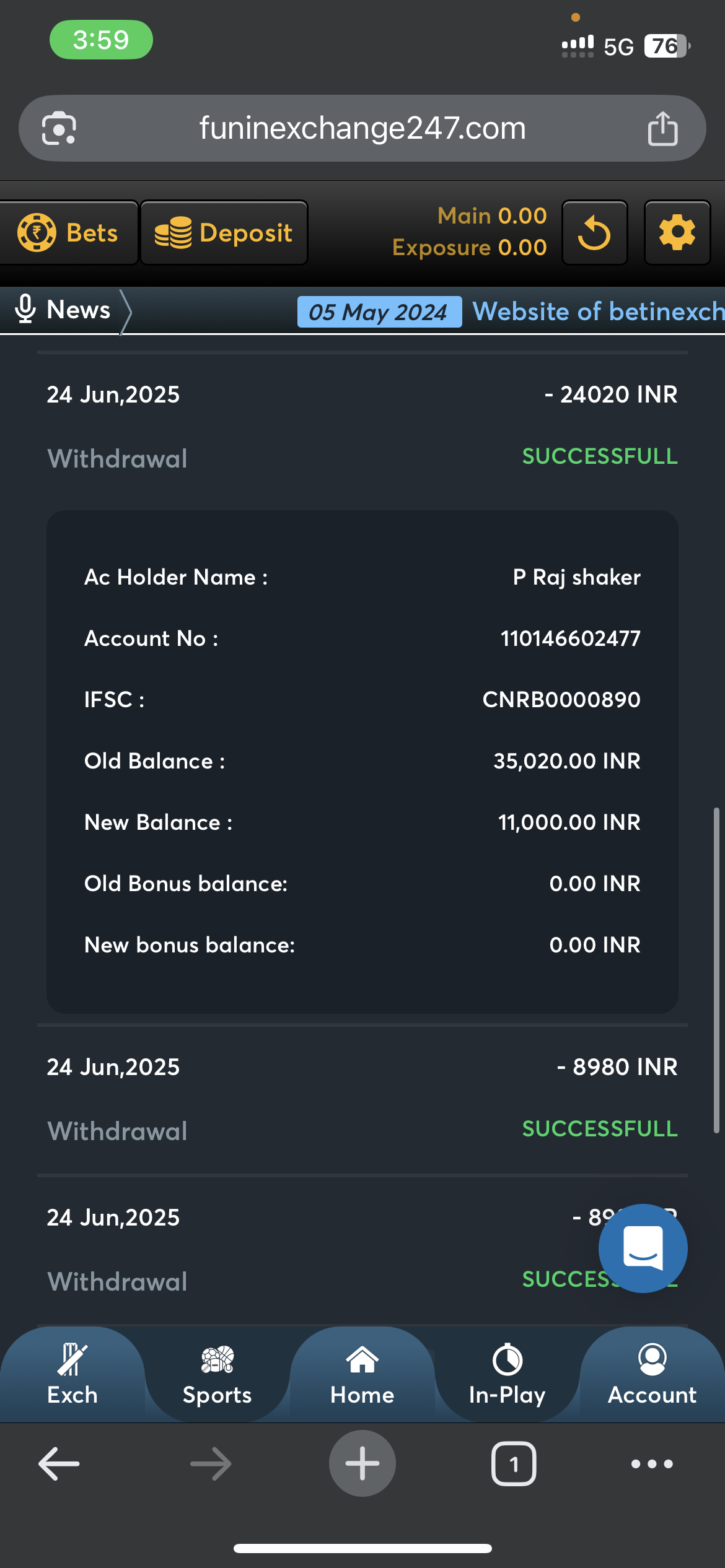
Task: Show open browser tabs counter
Action: [513, 1463]
